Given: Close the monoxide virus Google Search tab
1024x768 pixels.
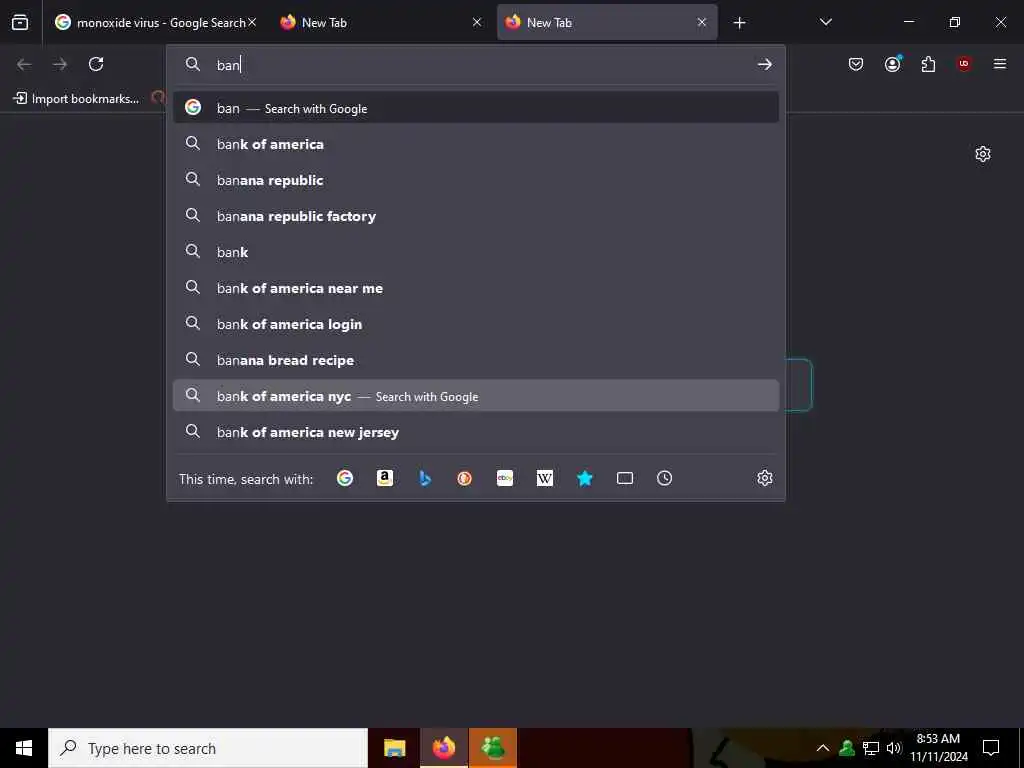Looking at the screenshot, I should tap(252, 22).
